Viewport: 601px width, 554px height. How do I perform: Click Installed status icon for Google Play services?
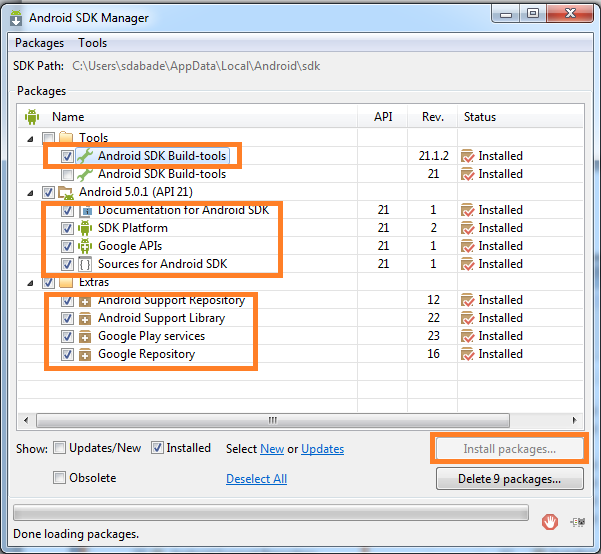click(468, 336)
